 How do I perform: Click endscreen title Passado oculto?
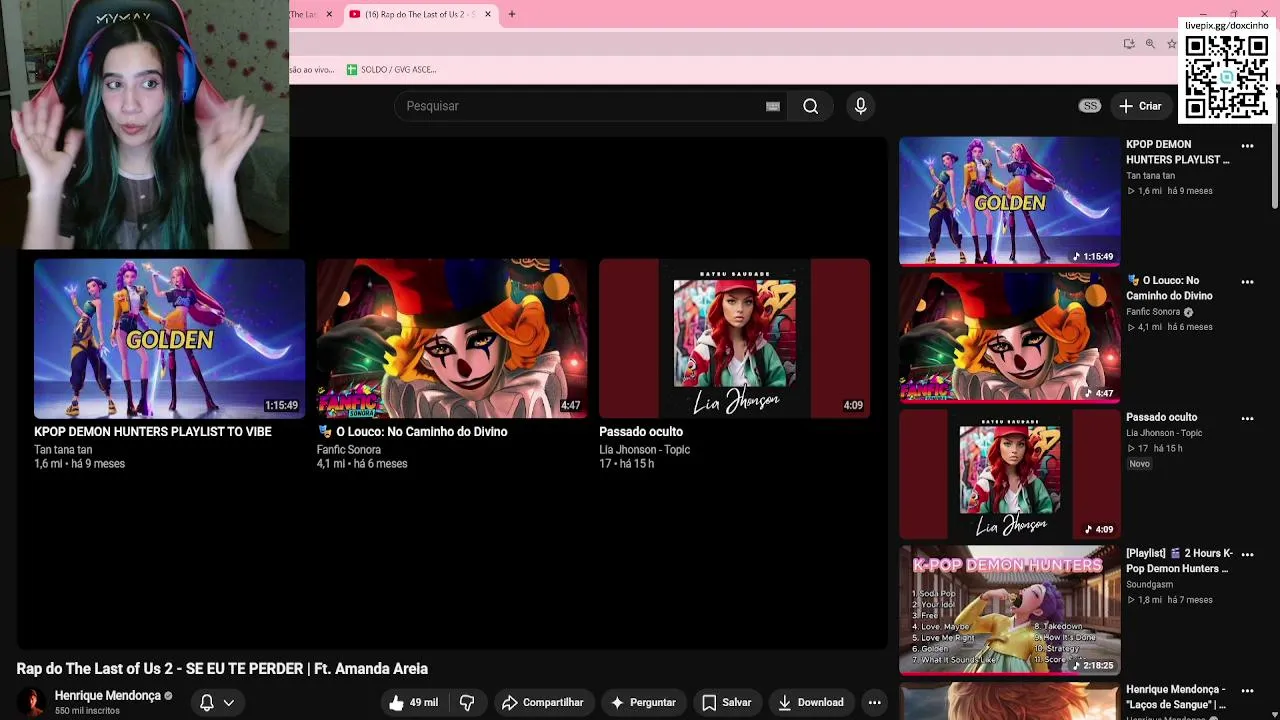[x=641, y=432]
